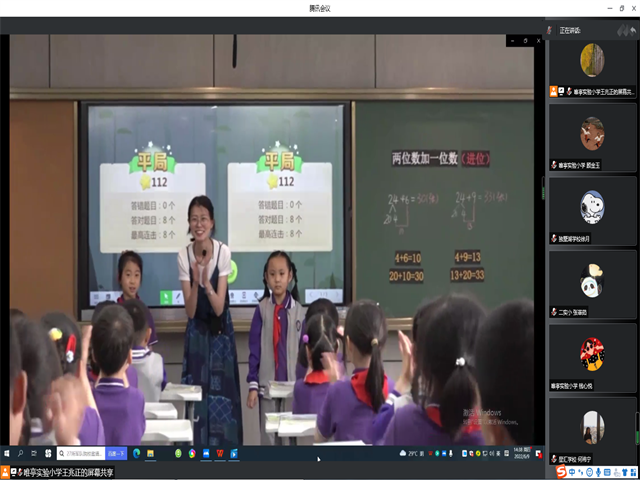The image size is (640, 480).
Task: Click the microphone icon in system tray
Action: (x=451, y=453)
